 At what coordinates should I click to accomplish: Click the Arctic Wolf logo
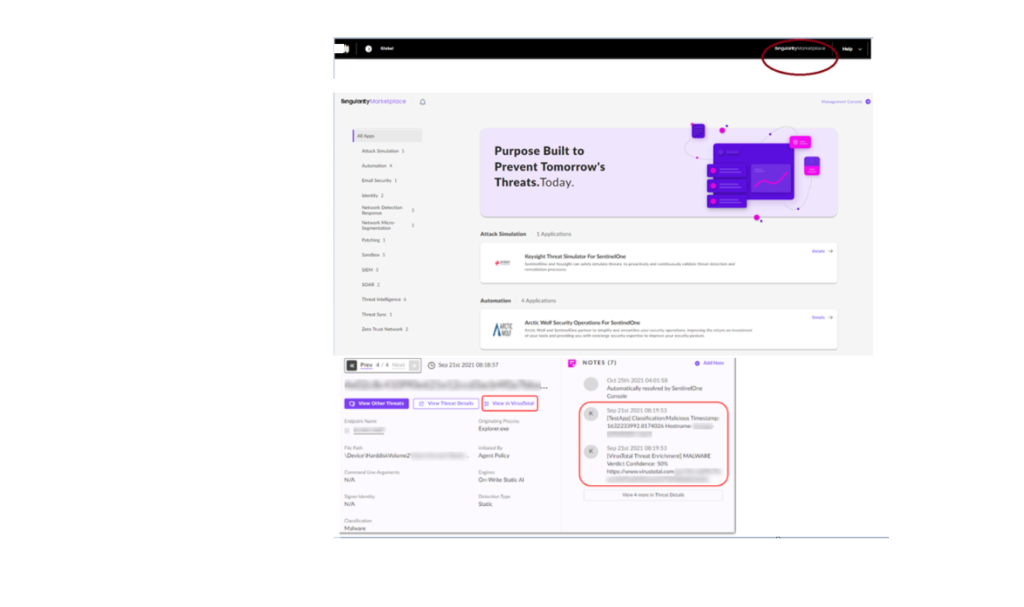(x=502, y=329)
